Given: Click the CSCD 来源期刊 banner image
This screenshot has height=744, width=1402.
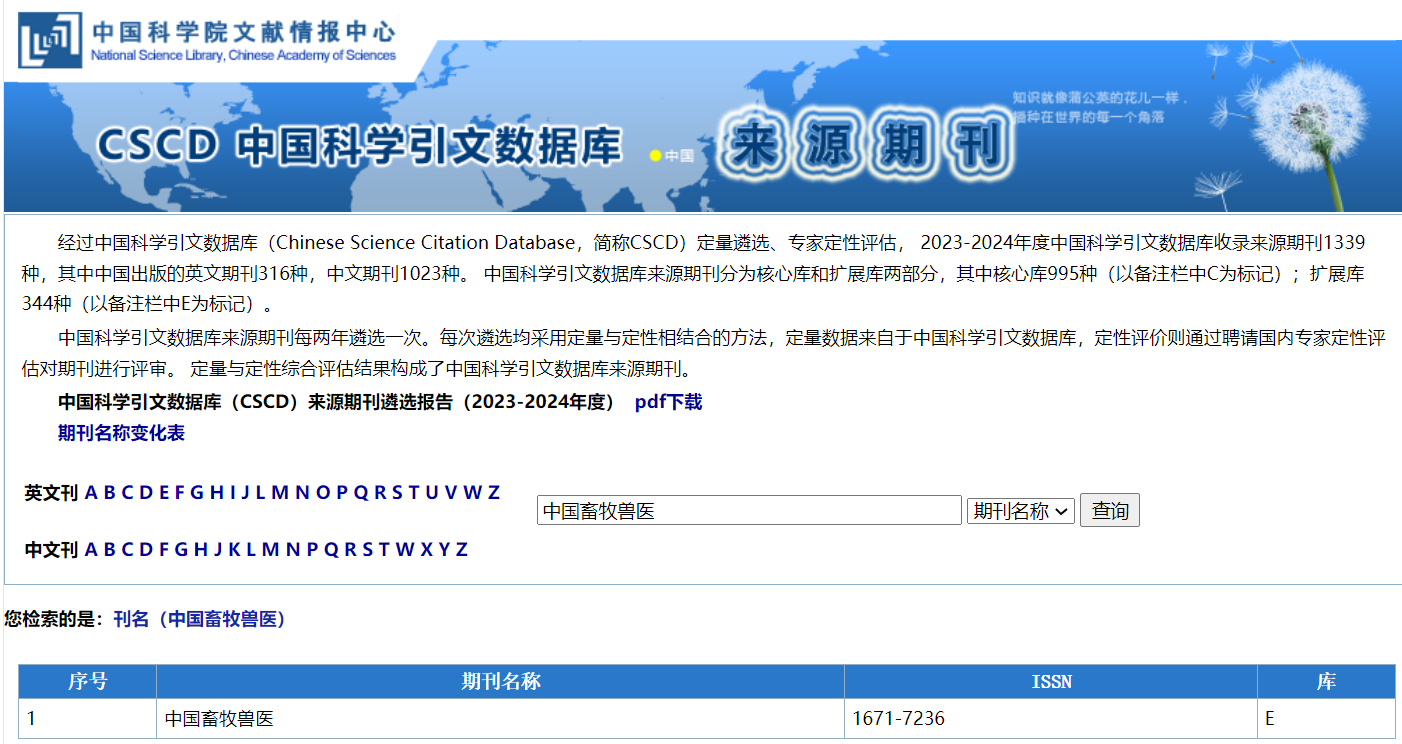Looking at the screenshot, I should [703, 126].
